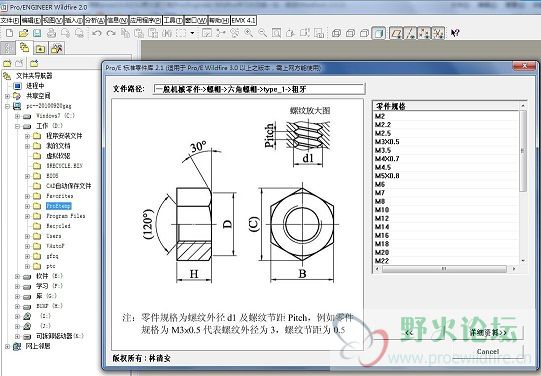Click the zoom out magnifier icon
Viewport: 541px width, 376px height.
tap(263, 33)
